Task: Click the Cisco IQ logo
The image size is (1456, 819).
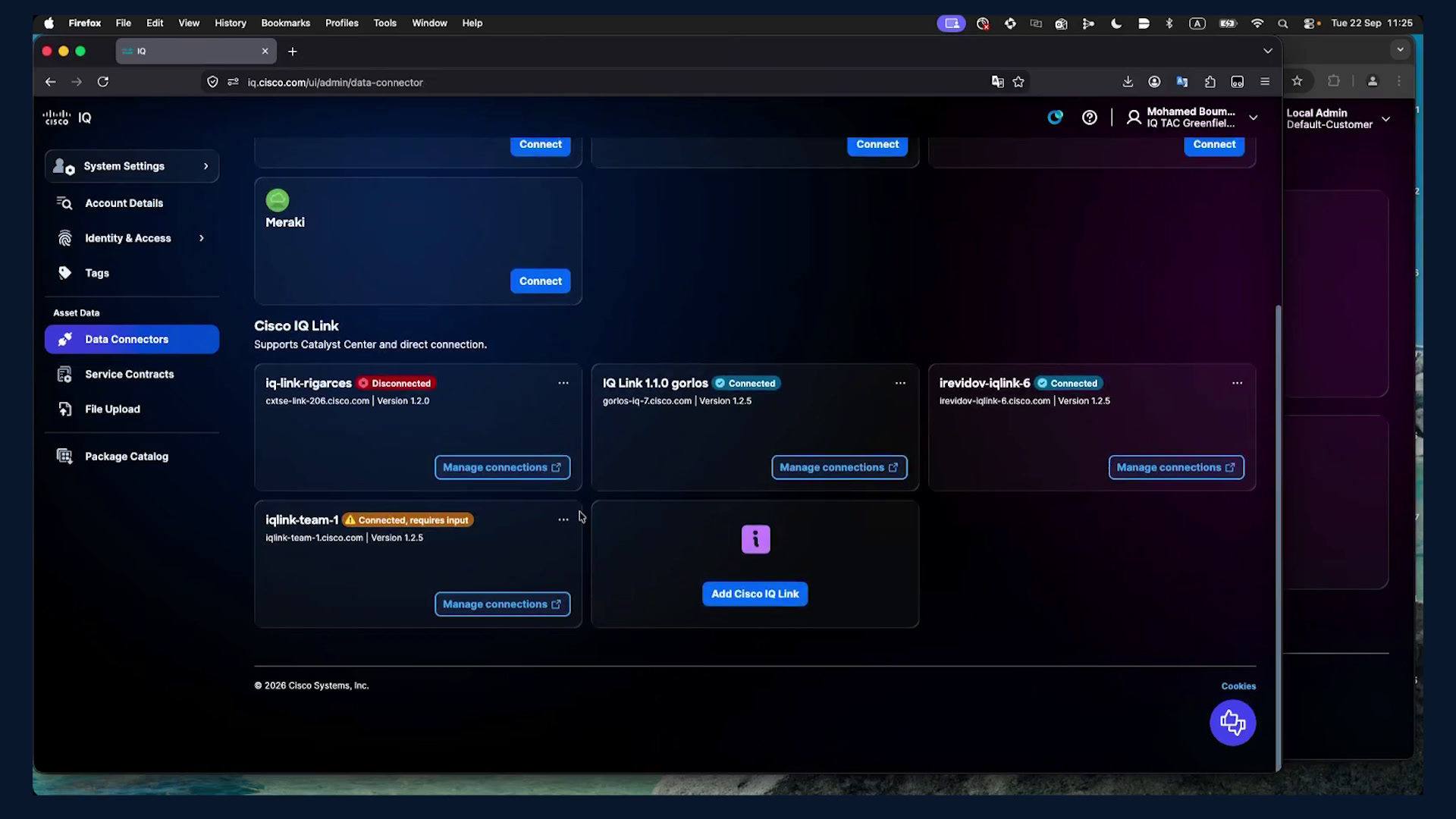Action: click(x=67, y=118)
